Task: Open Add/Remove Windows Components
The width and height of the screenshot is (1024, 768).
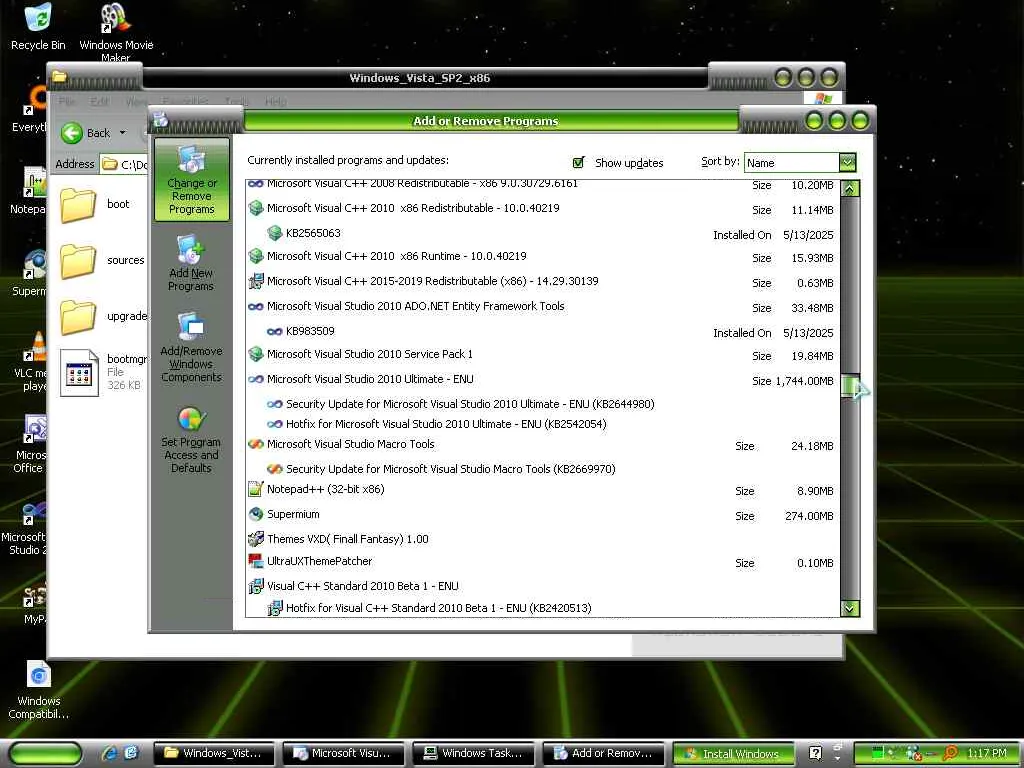Action: coord(191,347)
